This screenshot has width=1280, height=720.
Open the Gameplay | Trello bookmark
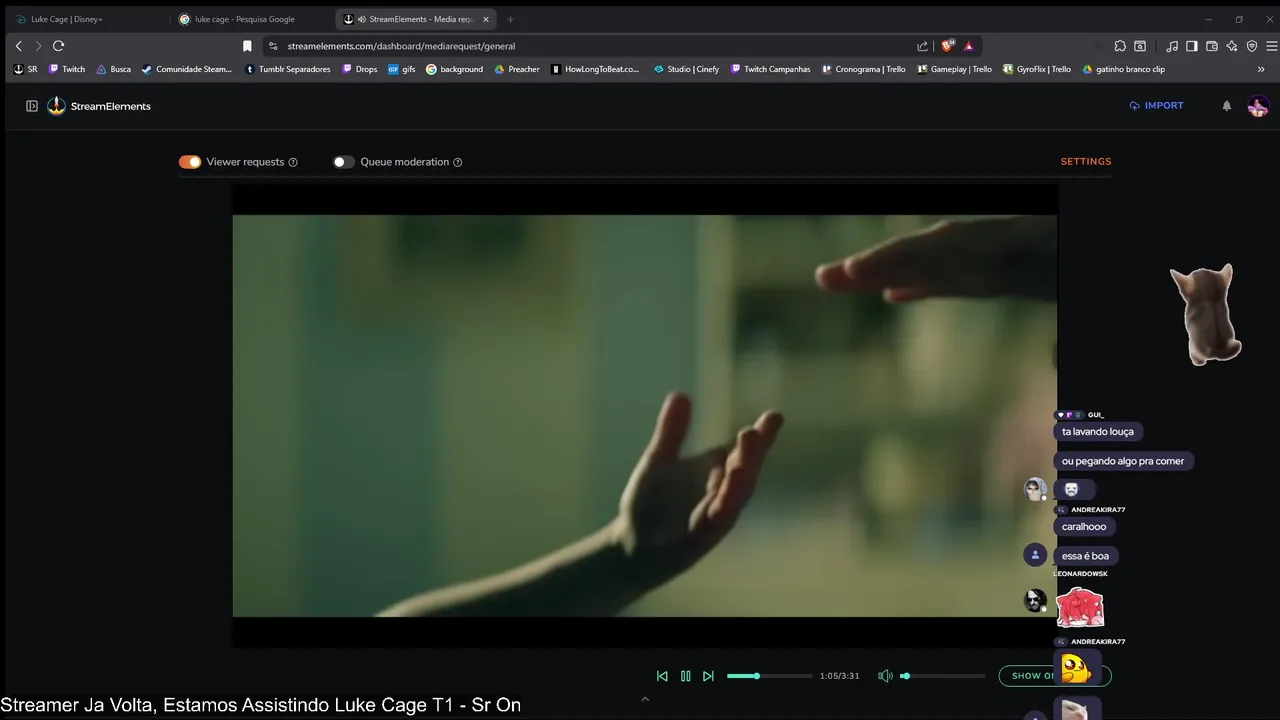954,69
